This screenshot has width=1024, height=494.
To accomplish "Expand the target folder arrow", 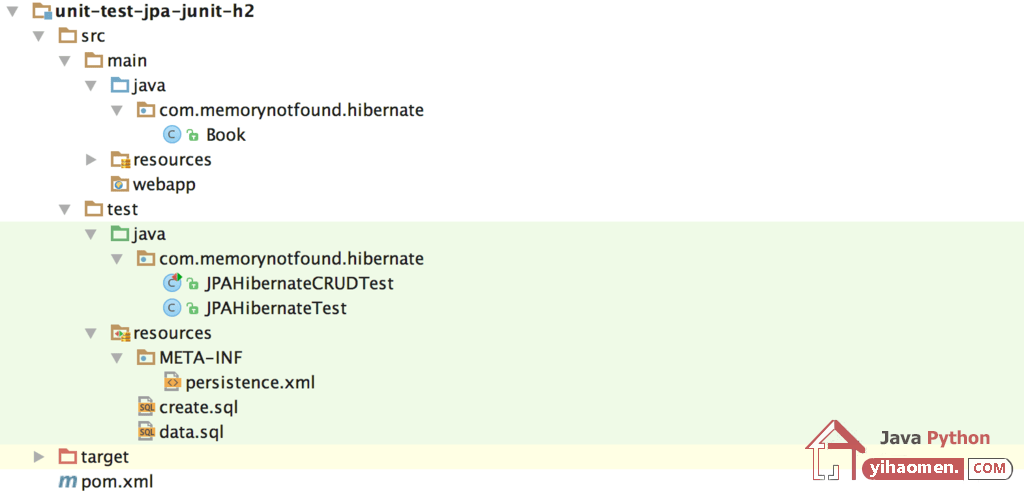I will point(39,457).
